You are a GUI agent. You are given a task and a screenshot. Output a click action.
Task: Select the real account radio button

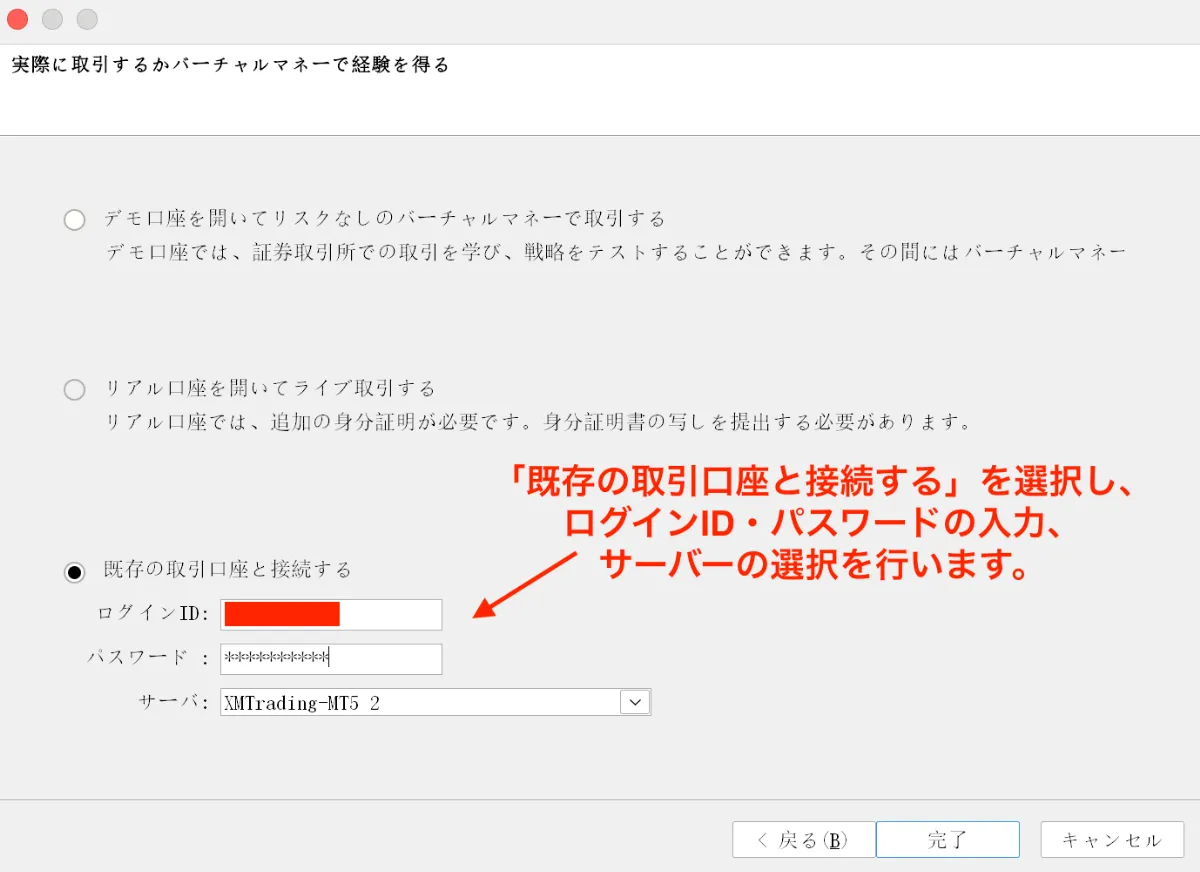pos(74,390)
